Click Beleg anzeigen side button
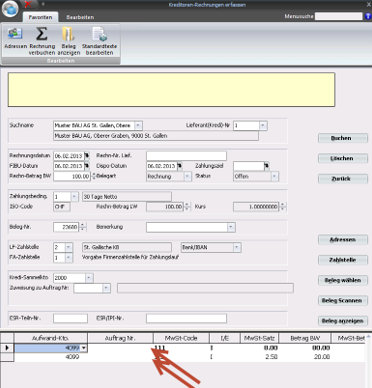Viewport: 372px width, 388px height. coord(343,321)
